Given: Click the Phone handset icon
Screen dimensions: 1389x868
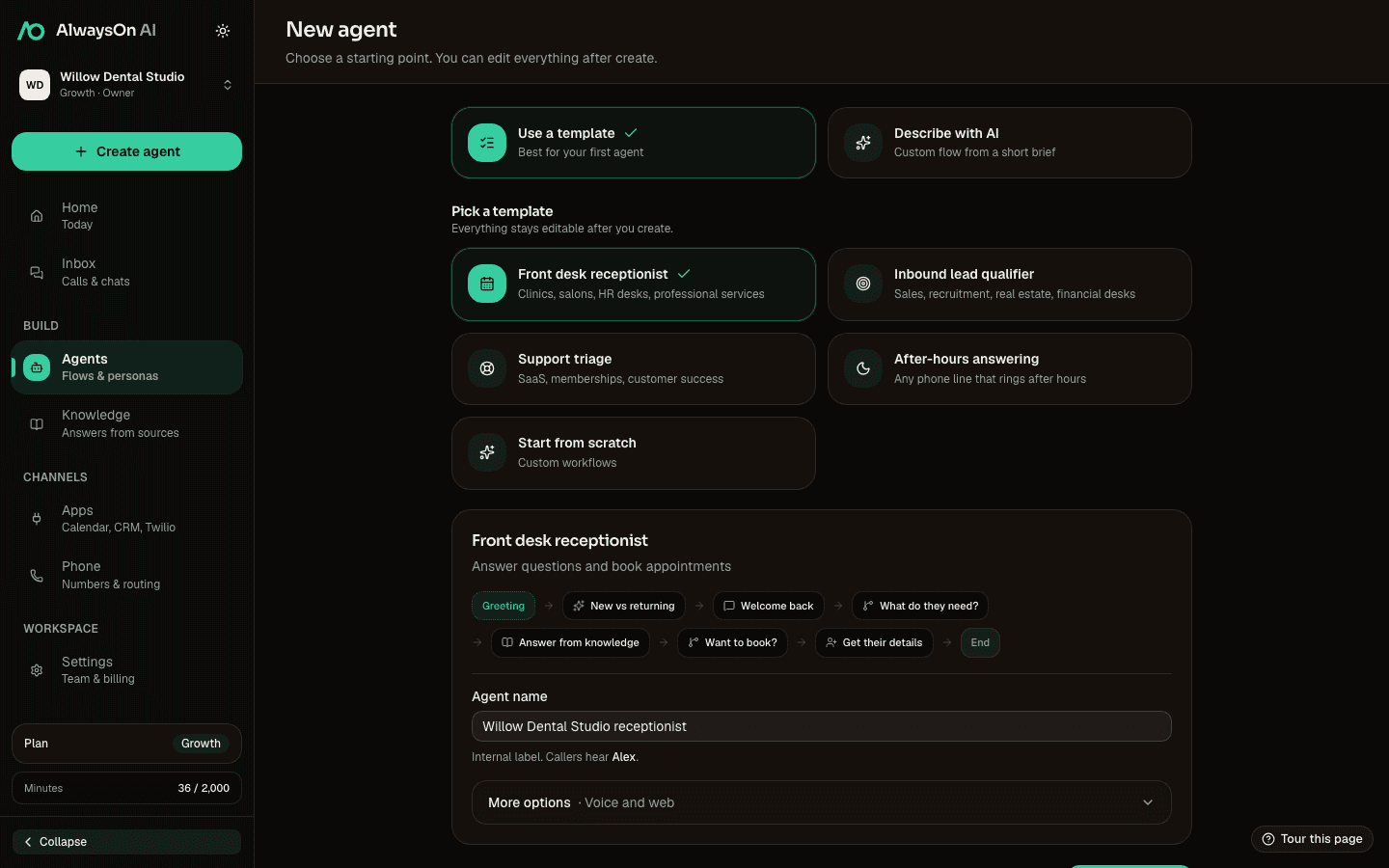Looking at the screenshot, I should click(37, 576).
